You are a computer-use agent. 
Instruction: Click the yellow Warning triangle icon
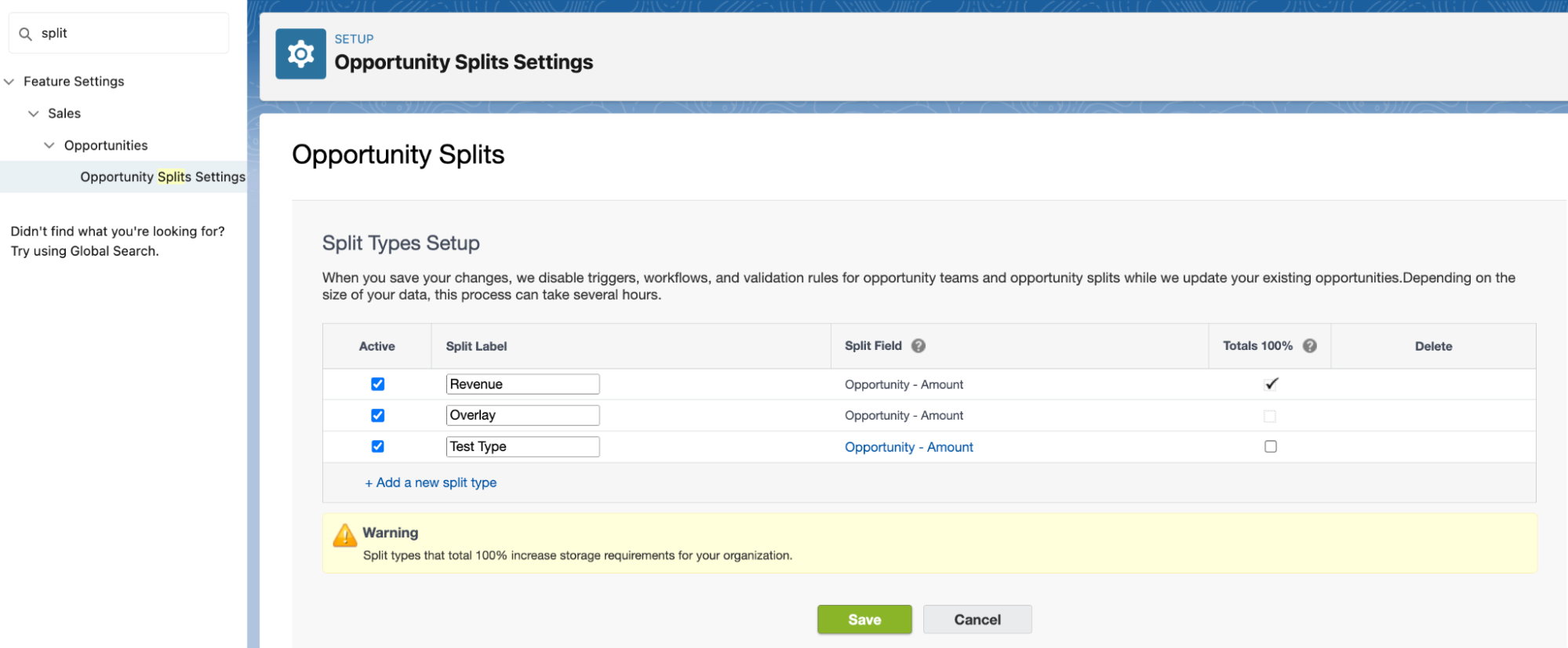(344, 535)
